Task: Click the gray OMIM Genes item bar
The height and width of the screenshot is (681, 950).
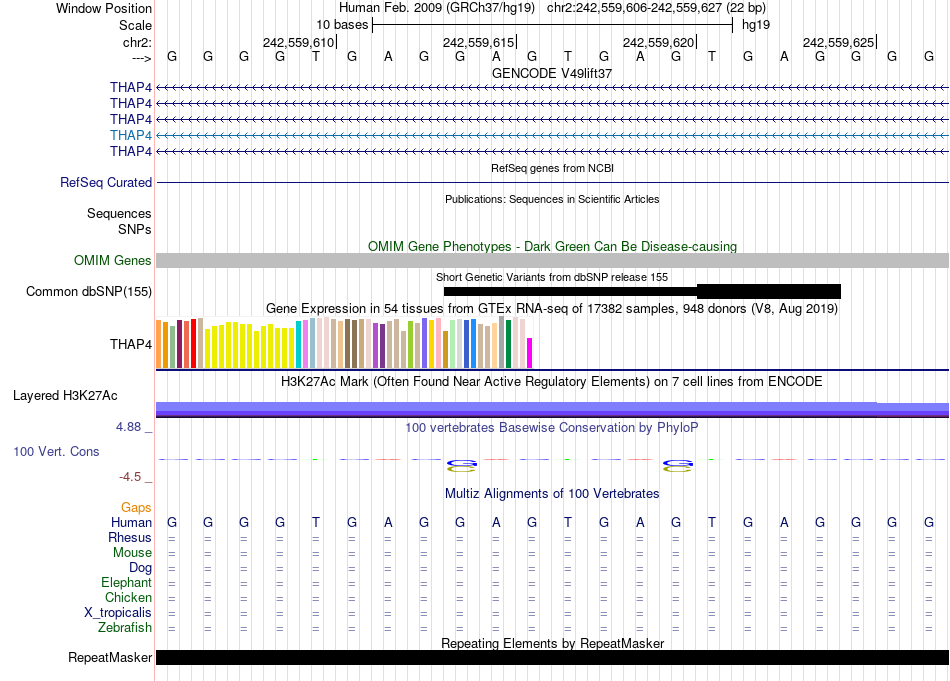Action: point(552,261)
